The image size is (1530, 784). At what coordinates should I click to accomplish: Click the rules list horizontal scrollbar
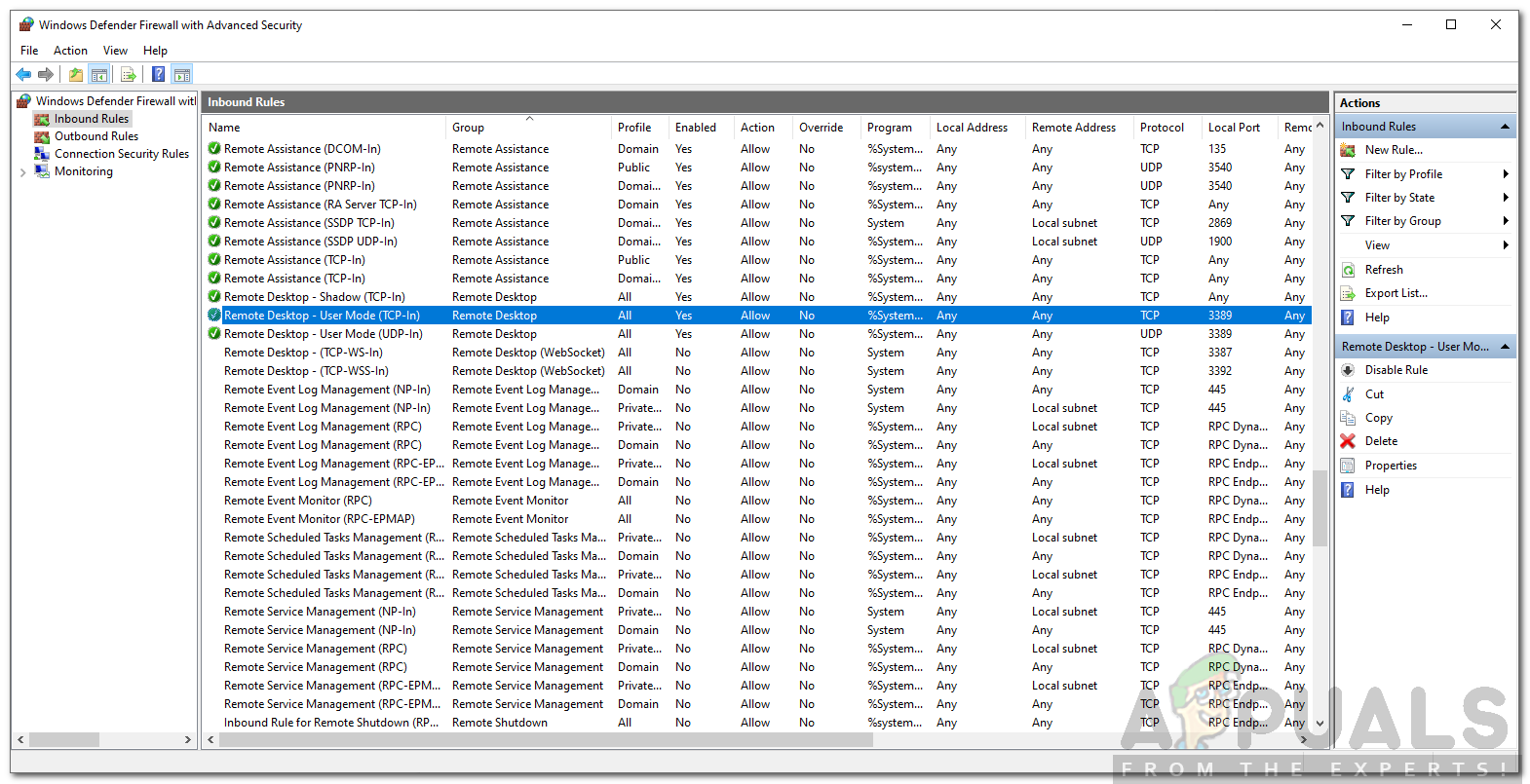(x=546, y=740)
